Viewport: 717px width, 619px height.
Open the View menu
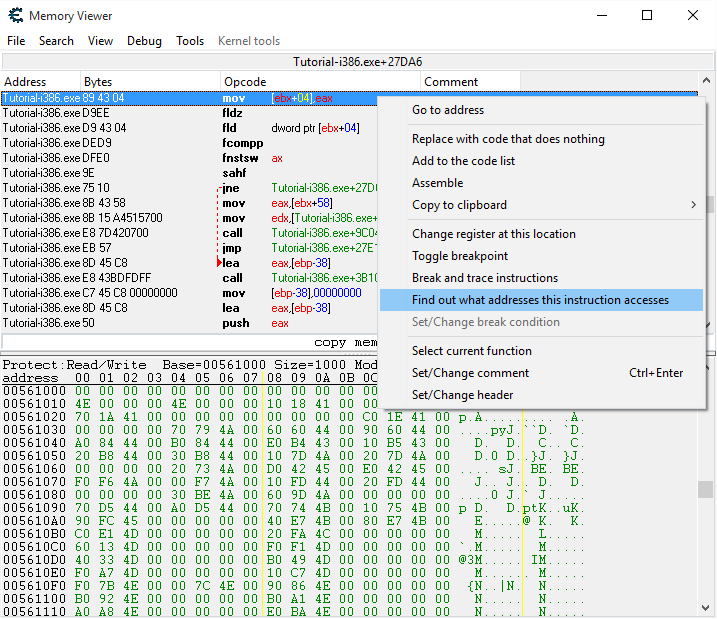click(100, 41)
